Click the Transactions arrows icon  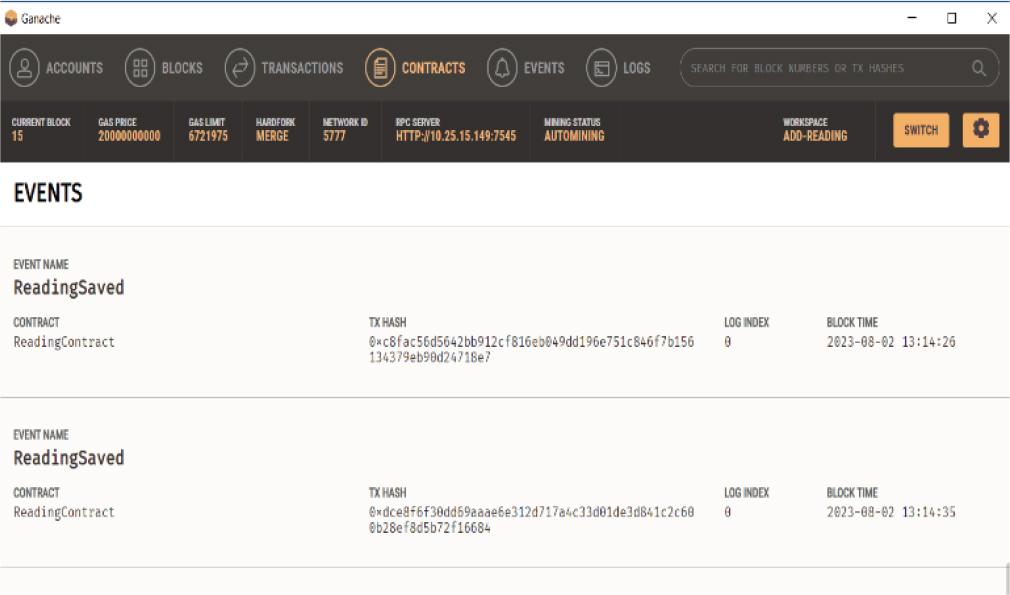[240, 68]
